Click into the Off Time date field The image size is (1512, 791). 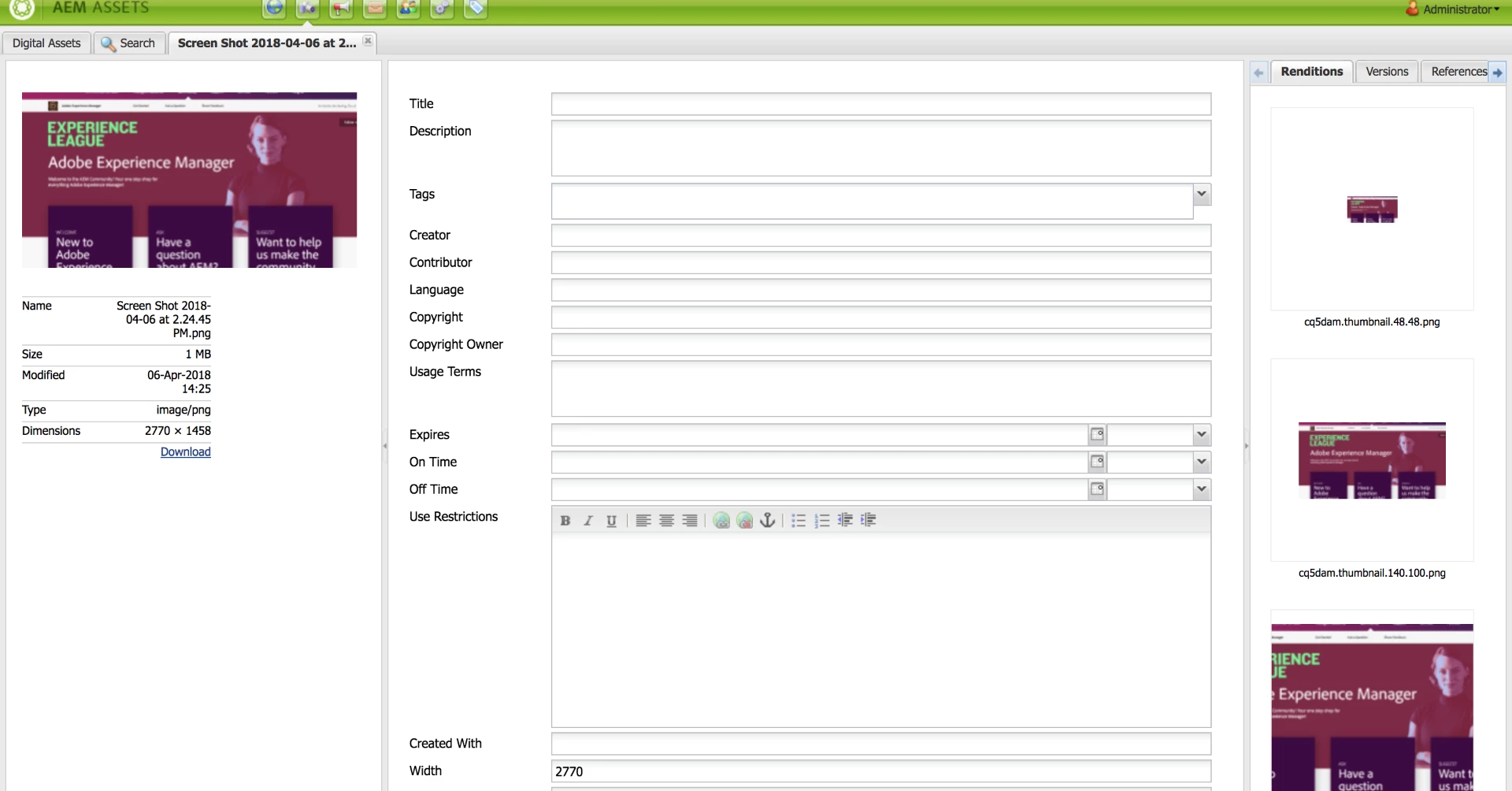pos(820,490)
